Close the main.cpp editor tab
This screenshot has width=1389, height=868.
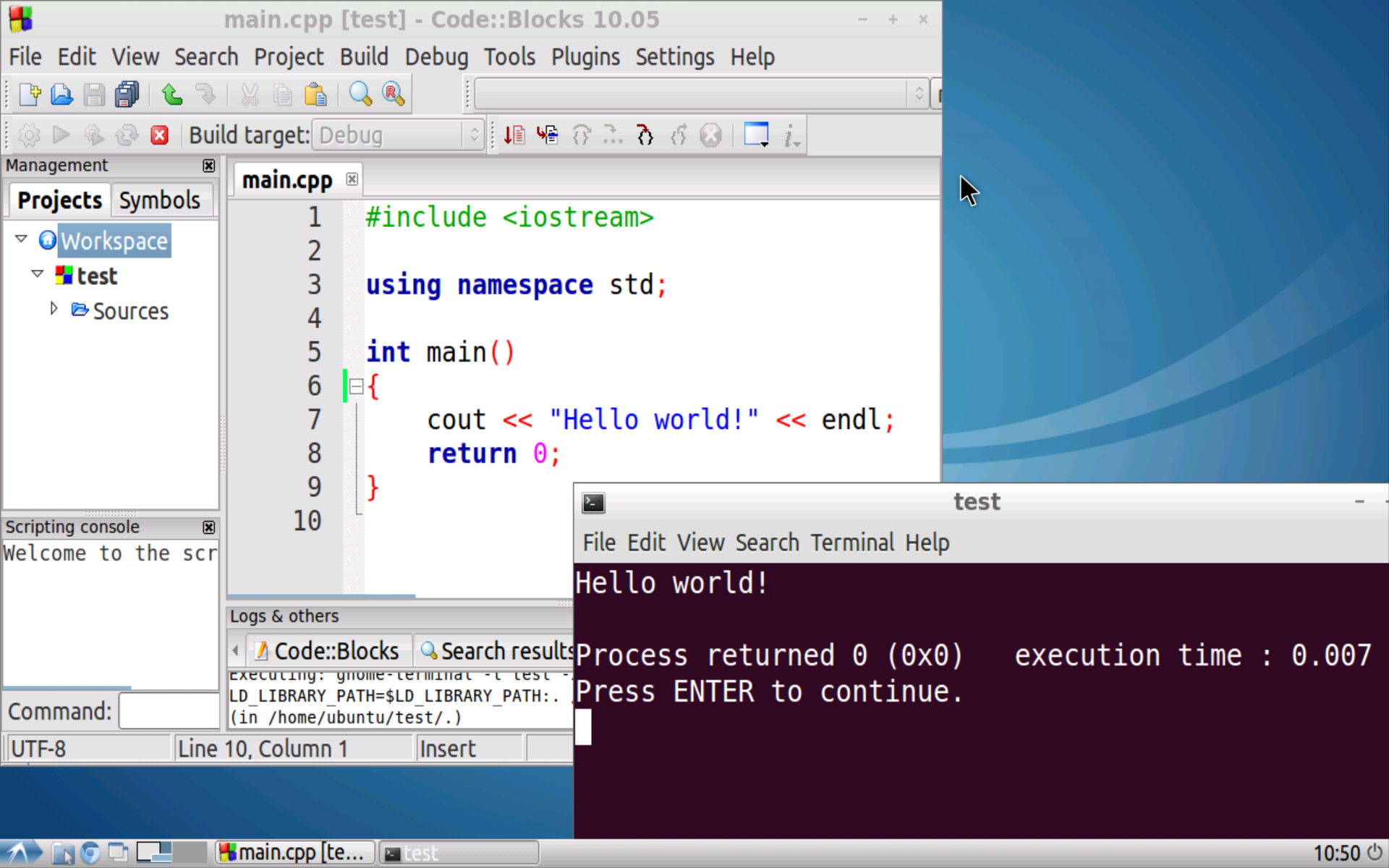[352, 179]
